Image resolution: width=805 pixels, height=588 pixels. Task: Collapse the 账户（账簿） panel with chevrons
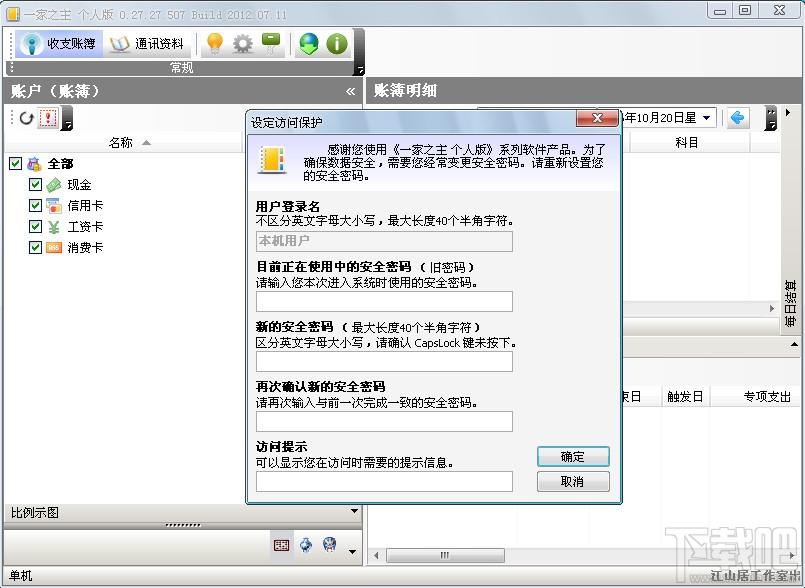coord(351,91)
